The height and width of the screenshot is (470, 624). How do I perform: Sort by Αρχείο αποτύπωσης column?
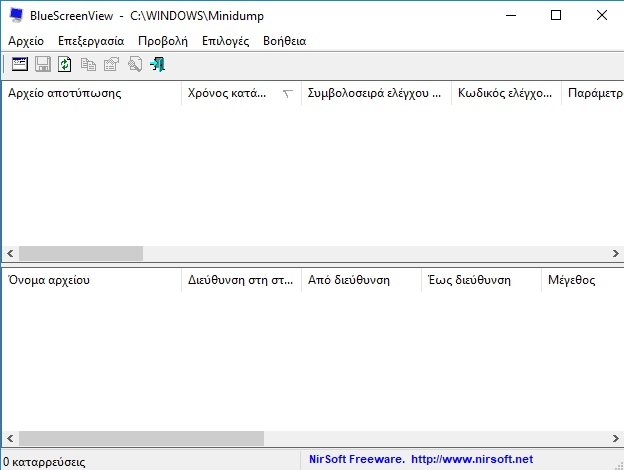(92, 93)
